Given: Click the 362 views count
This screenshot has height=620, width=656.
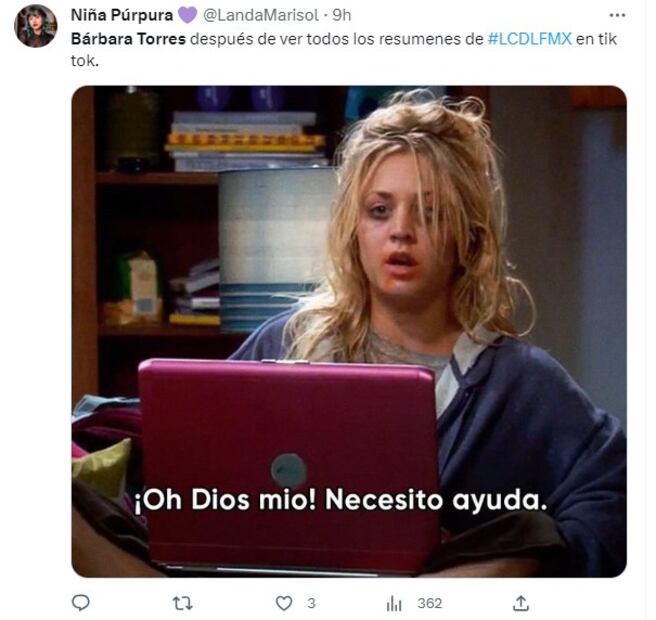Looking at the screenshot, I should point(430,603).
